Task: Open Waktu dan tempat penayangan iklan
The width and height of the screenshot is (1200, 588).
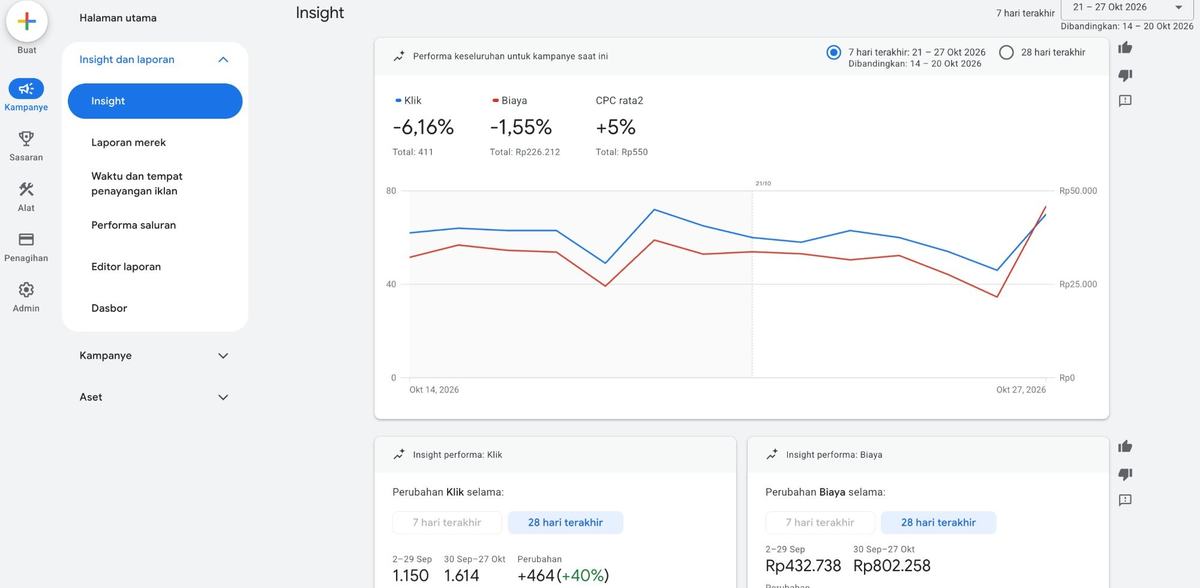Action: pyautogui.click(x=137, y=184)
